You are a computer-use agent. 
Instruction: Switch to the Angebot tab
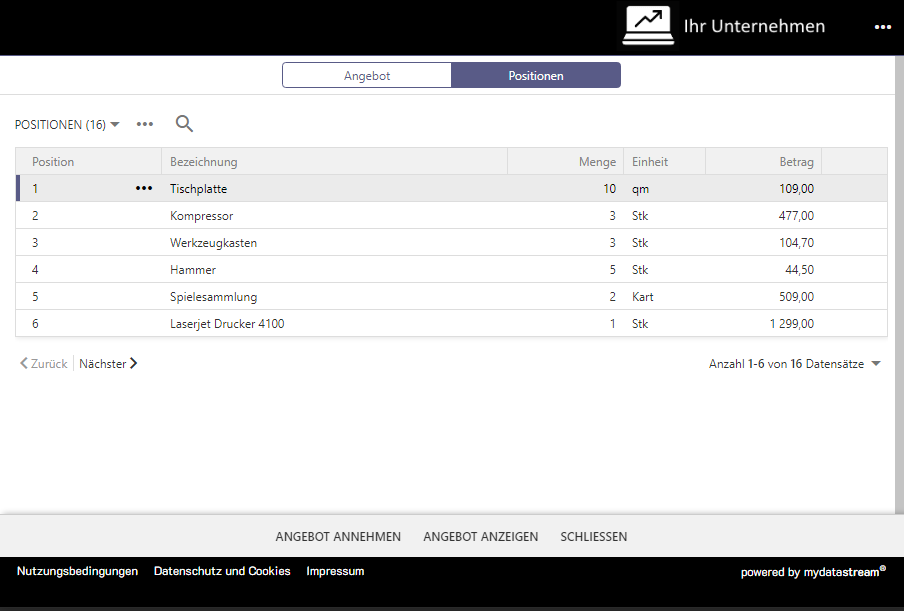coord(367,76)
